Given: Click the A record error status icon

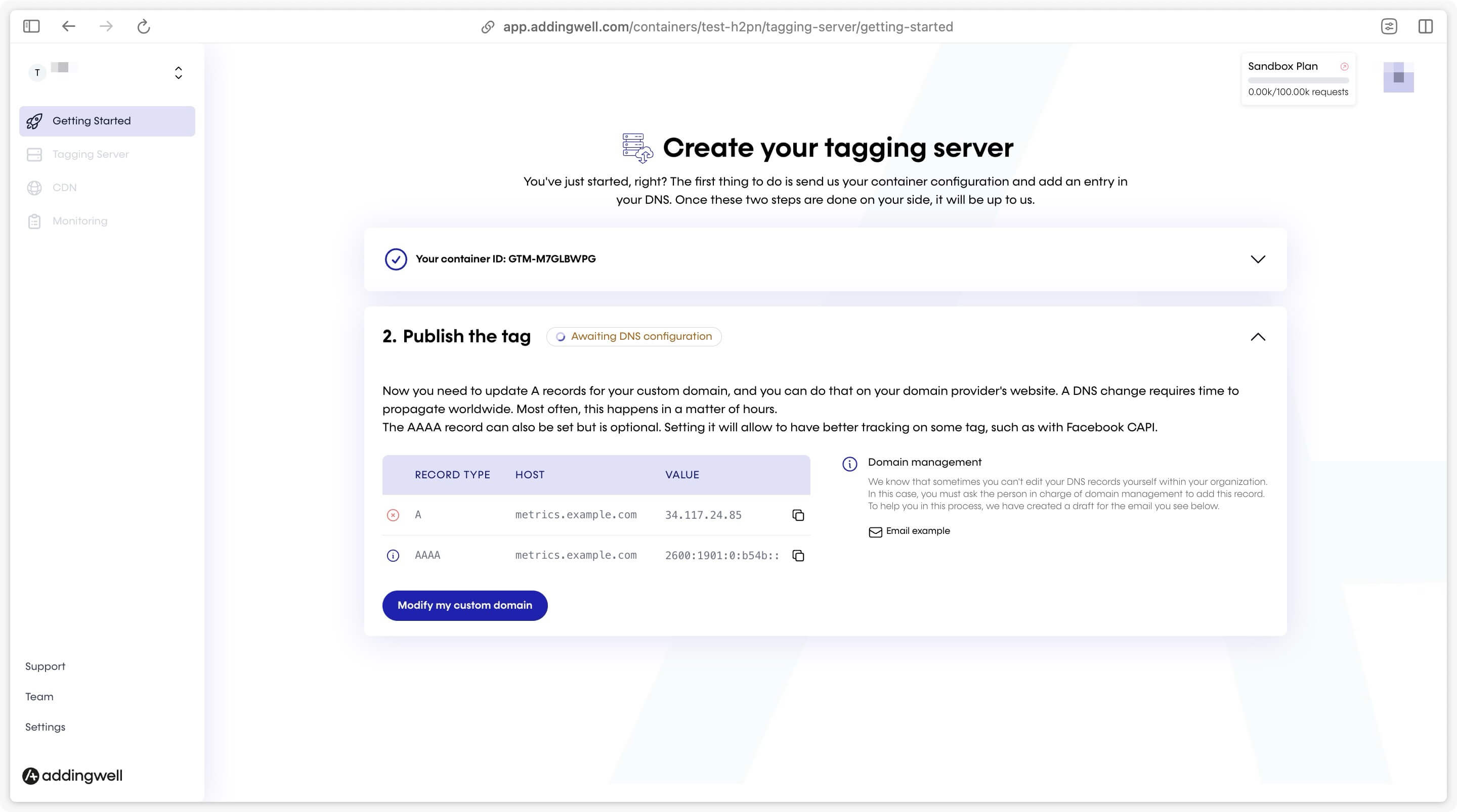Looking at the screenshot, I should (393, 515).
